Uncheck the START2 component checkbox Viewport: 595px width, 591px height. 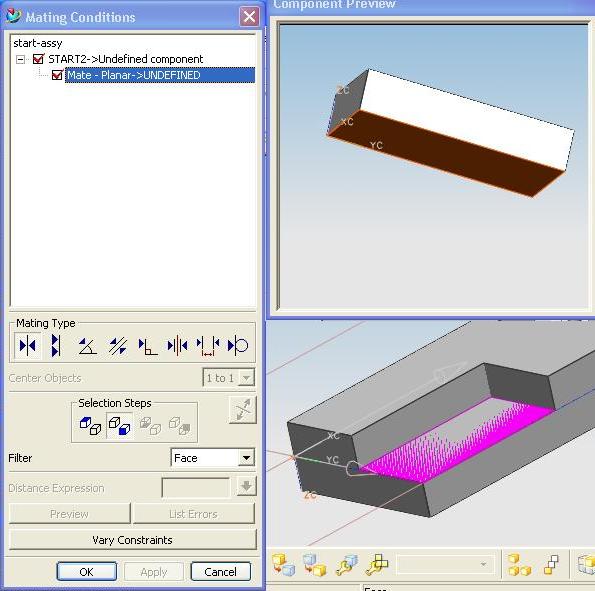[x=38, y=59]
